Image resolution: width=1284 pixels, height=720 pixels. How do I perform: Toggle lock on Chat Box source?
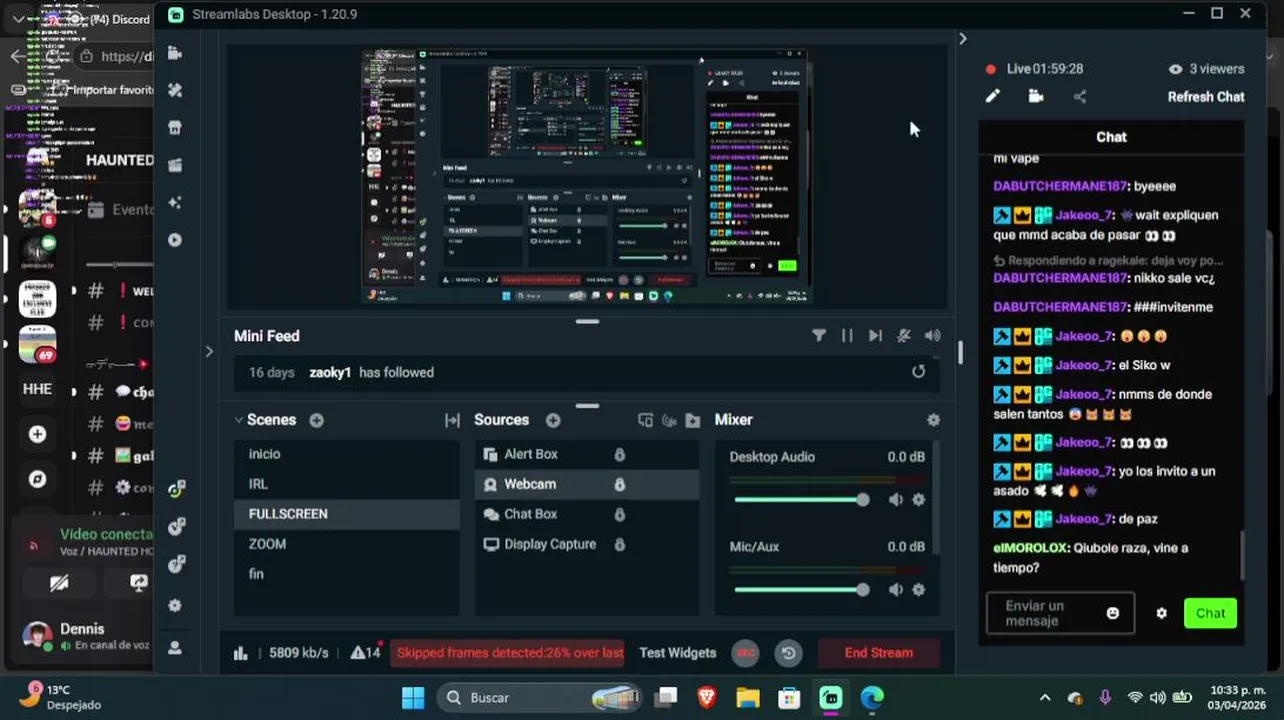coord(619,514)
